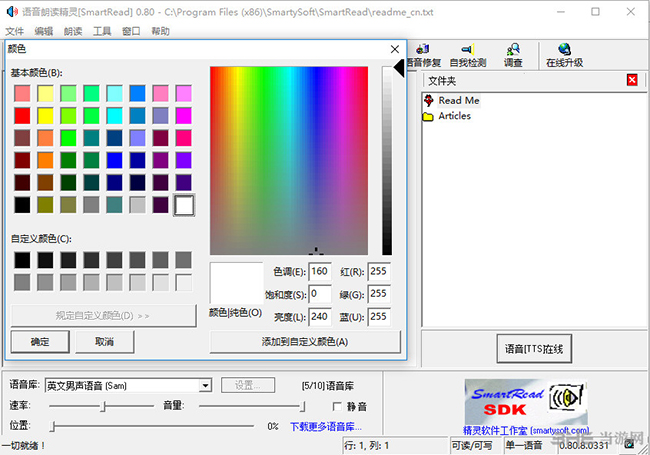Open the 编辑 menu
The width and height of the screenshot is (650, 455).
(44, 31)
